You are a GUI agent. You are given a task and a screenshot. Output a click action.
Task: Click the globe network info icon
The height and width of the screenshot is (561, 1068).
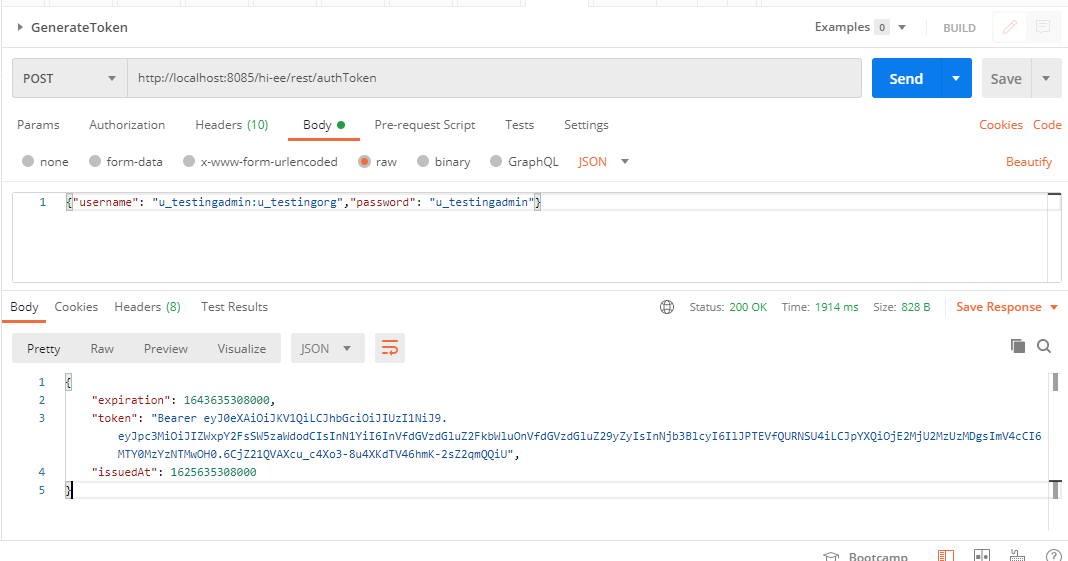coord(667,307)
